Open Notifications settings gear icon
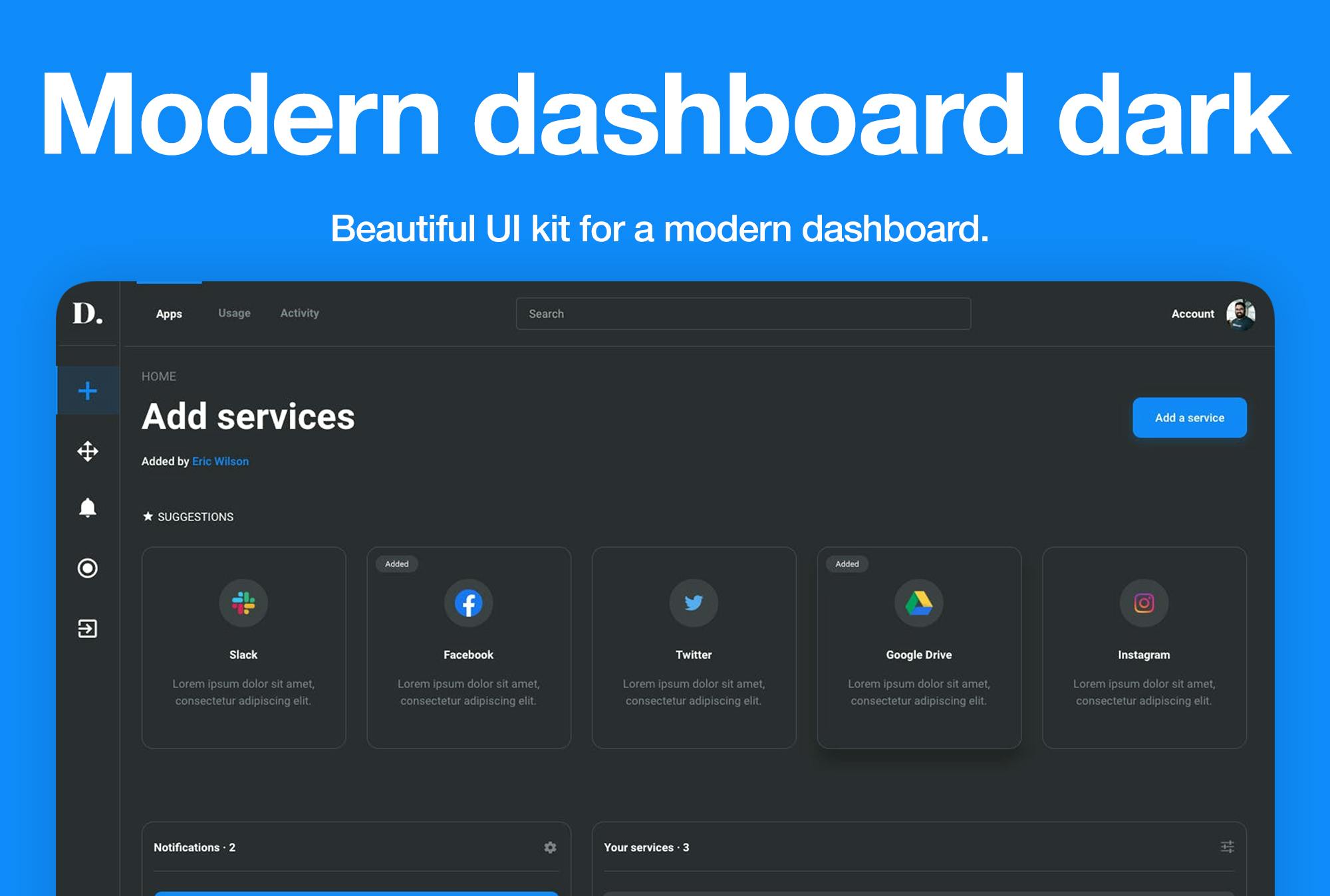The height and width of the screenshot is (896, 1330). point(550,847)
